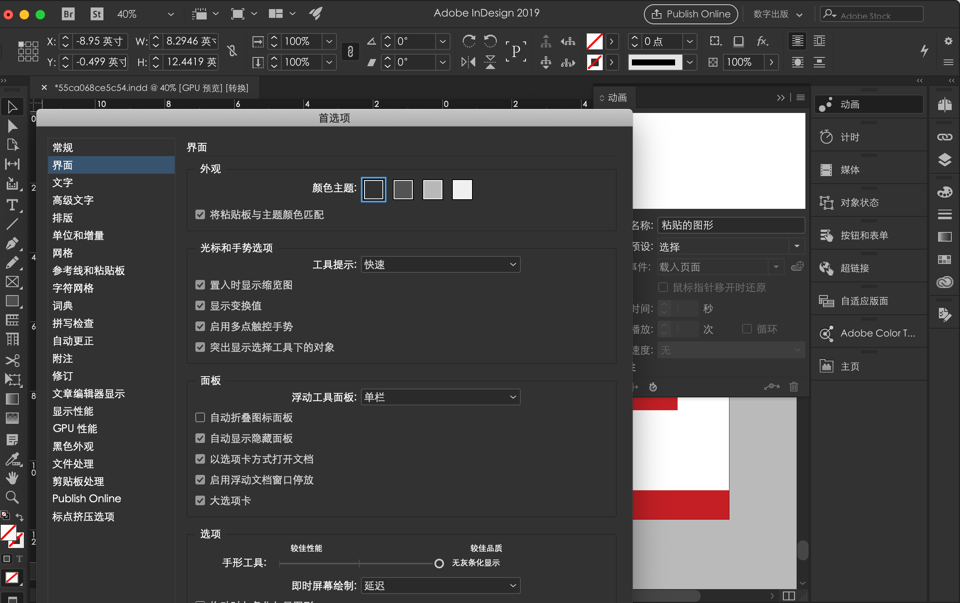This screenshot has width=960, height=603.
Task: Open Adobe Bridge via Br icon
Action: (68, 14)
